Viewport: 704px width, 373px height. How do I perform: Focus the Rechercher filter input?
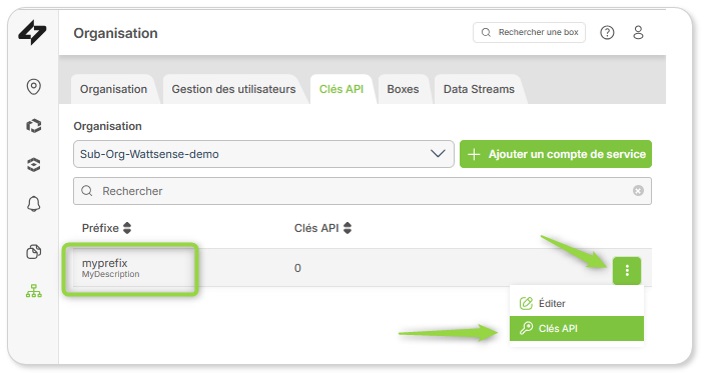click(x=362, y=191)
